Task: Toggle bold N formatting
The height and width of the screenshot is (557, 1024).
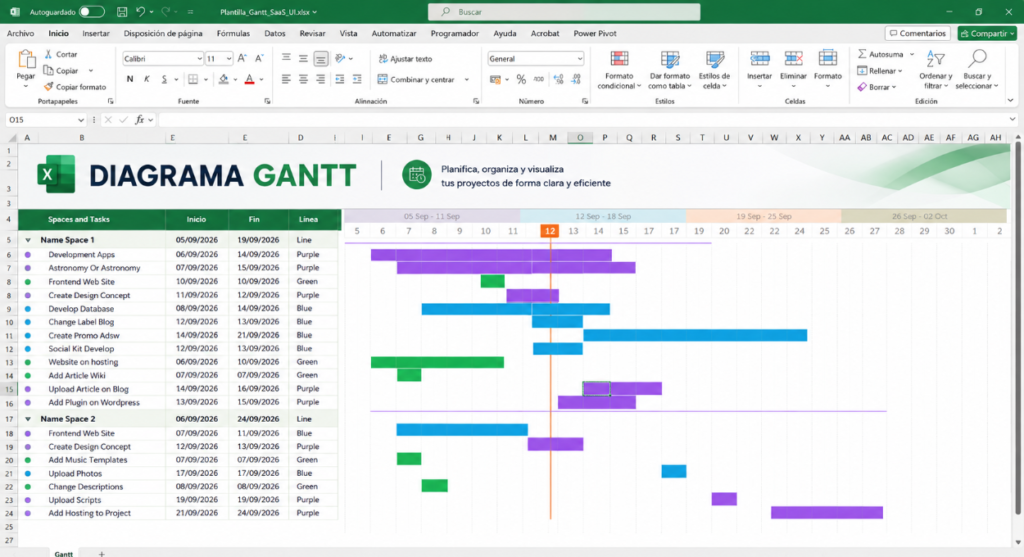Action: 130,79
